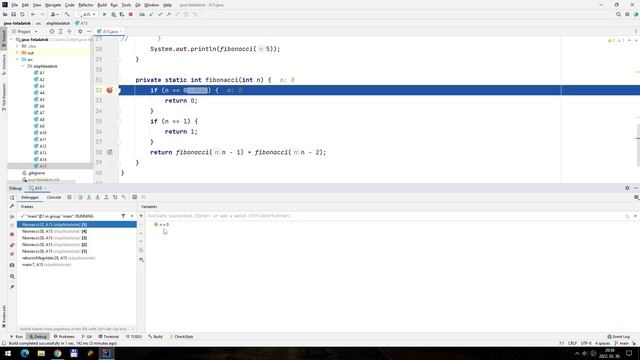Click the green Run button in toolbar
Screen dimensions: 640x360
[104, 14]
